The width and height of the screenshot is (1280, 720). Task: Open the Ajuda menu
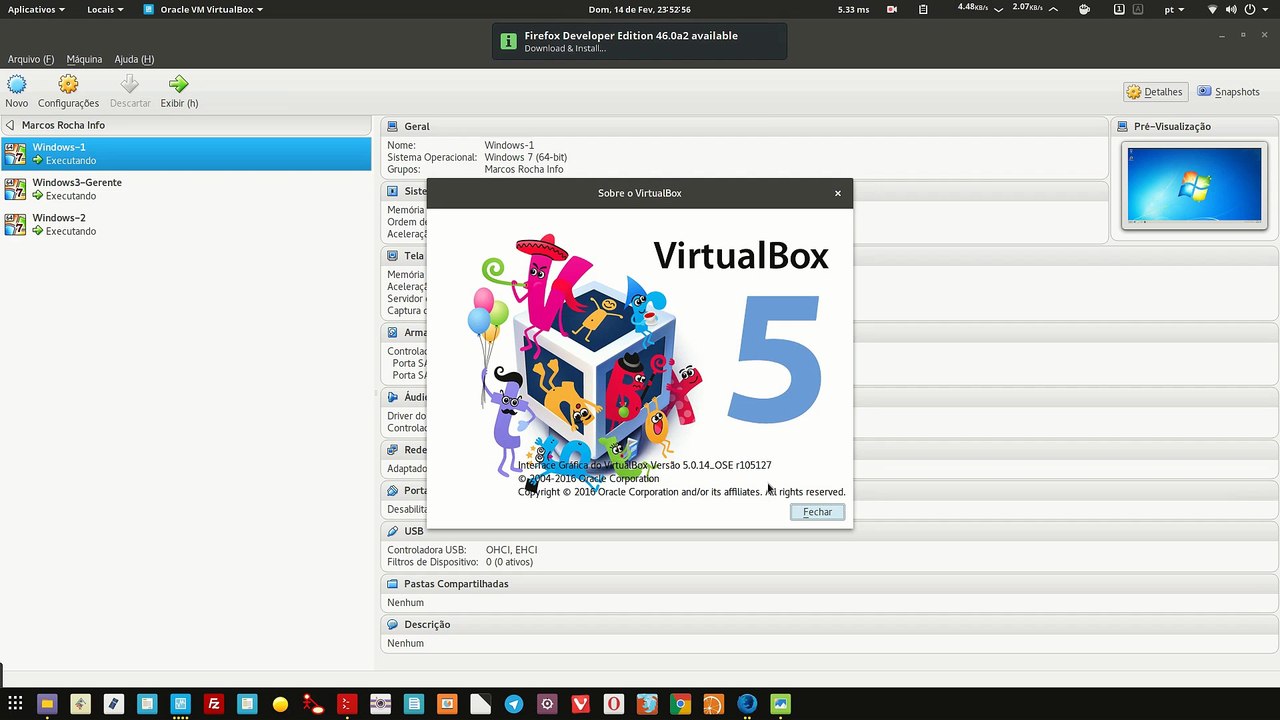coord(134,59)
